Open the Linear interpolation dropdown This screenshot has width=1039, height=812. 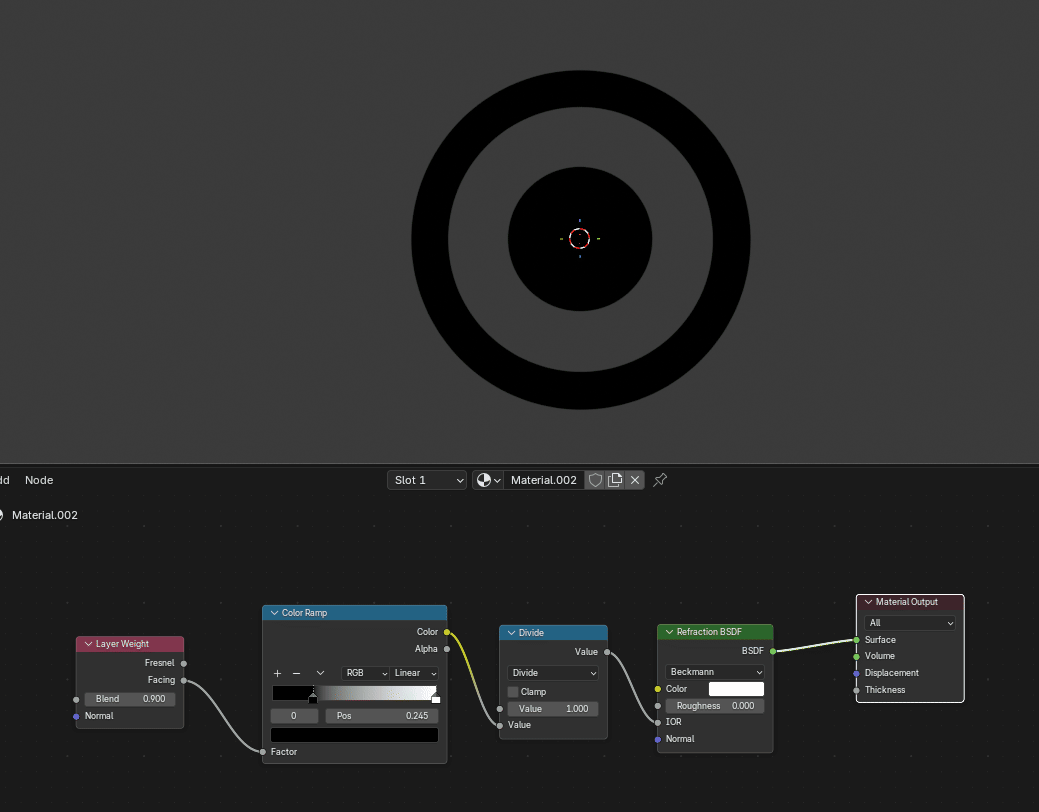pos(414,673)
